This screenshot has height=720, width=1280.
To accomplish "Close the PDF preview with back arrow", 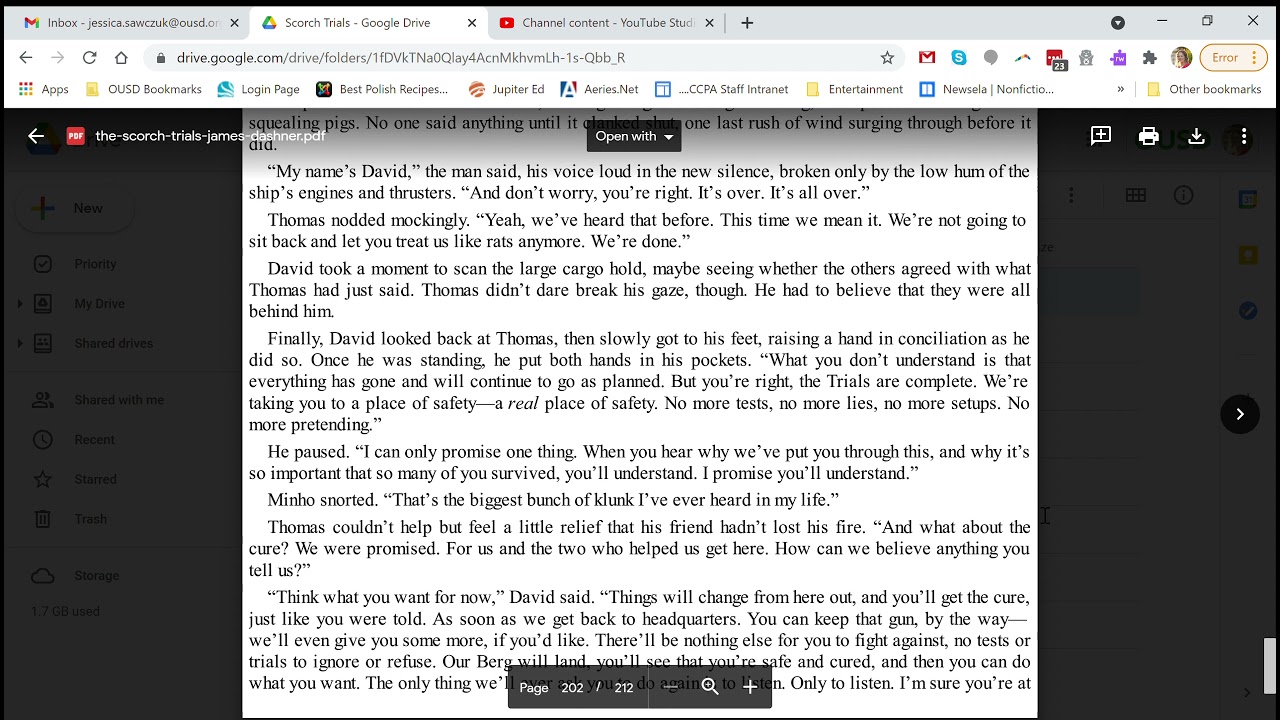I will pos(36,136).
